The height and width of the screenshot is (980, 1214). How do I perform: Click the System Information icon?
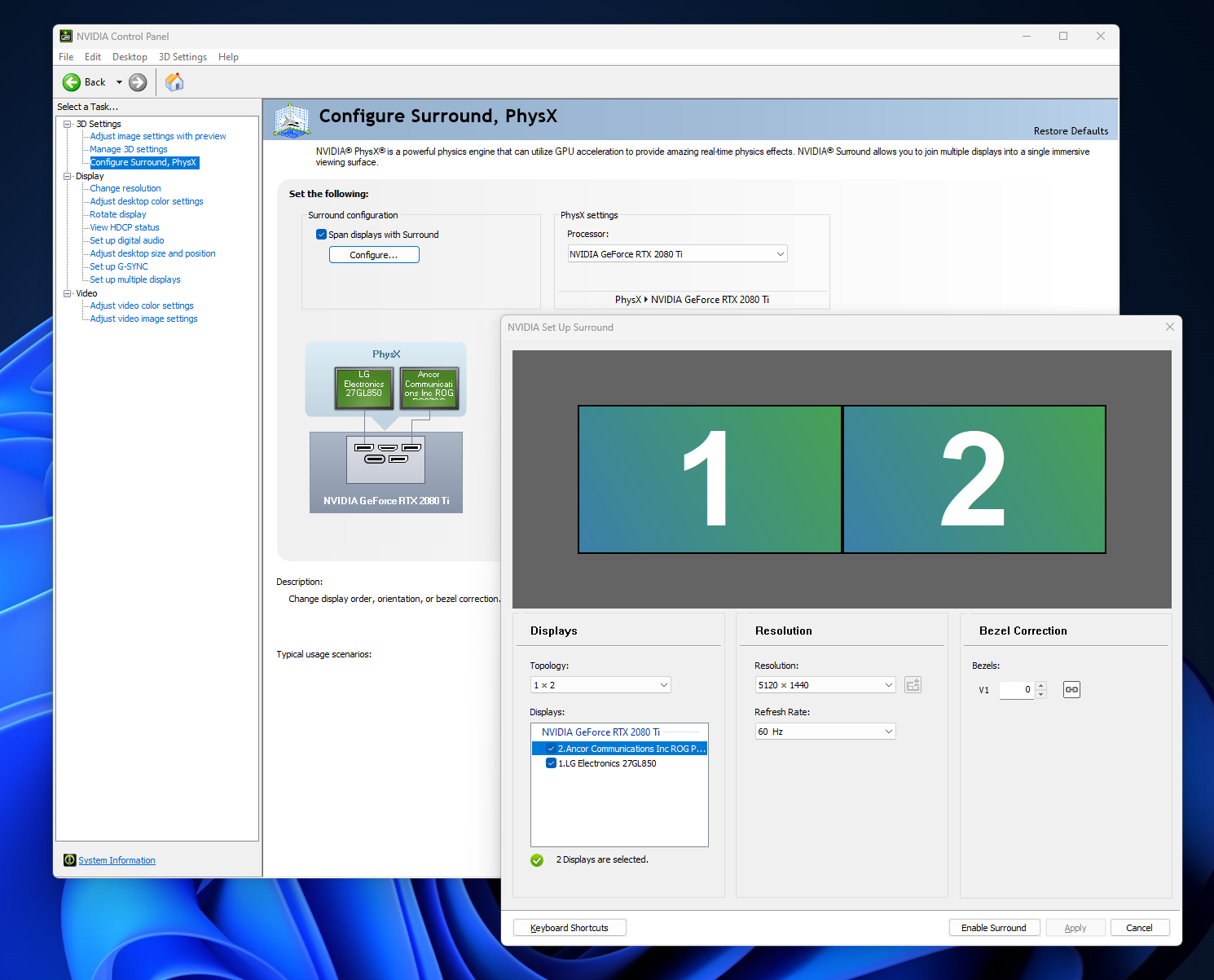pos(70,860)
